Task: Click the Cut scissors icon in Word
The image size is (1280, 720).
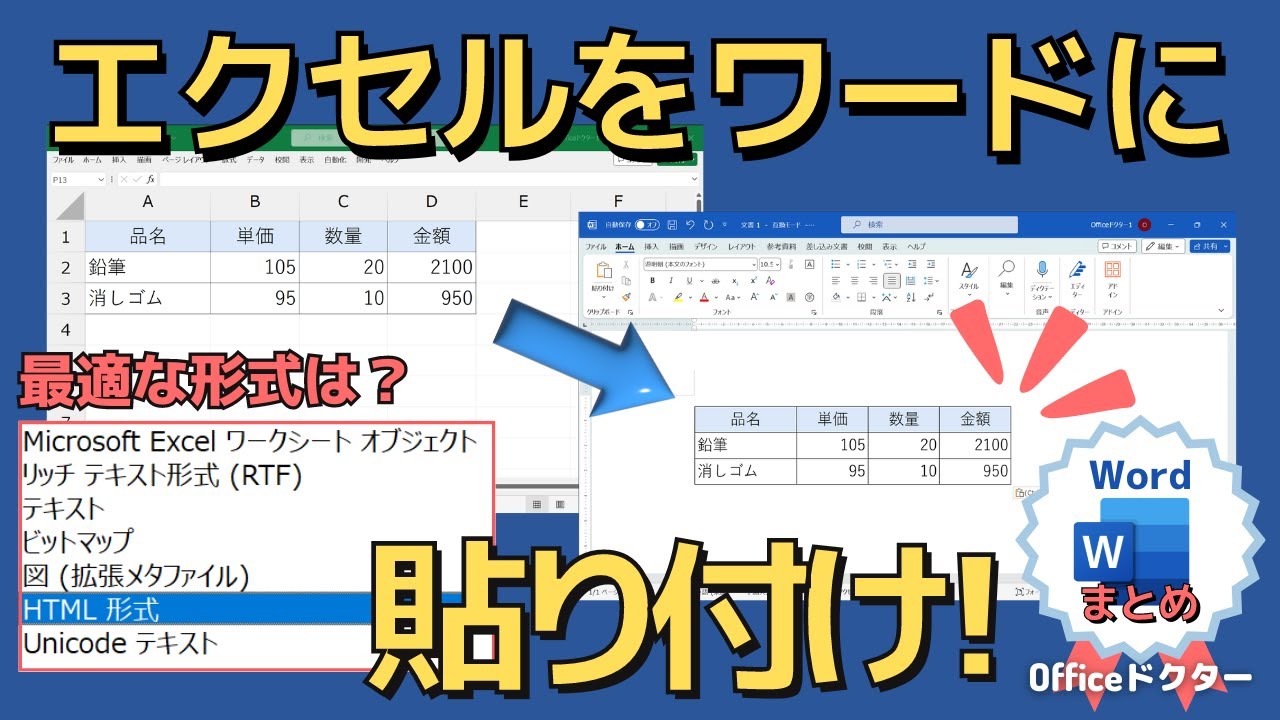Action: tap(626, 265)
